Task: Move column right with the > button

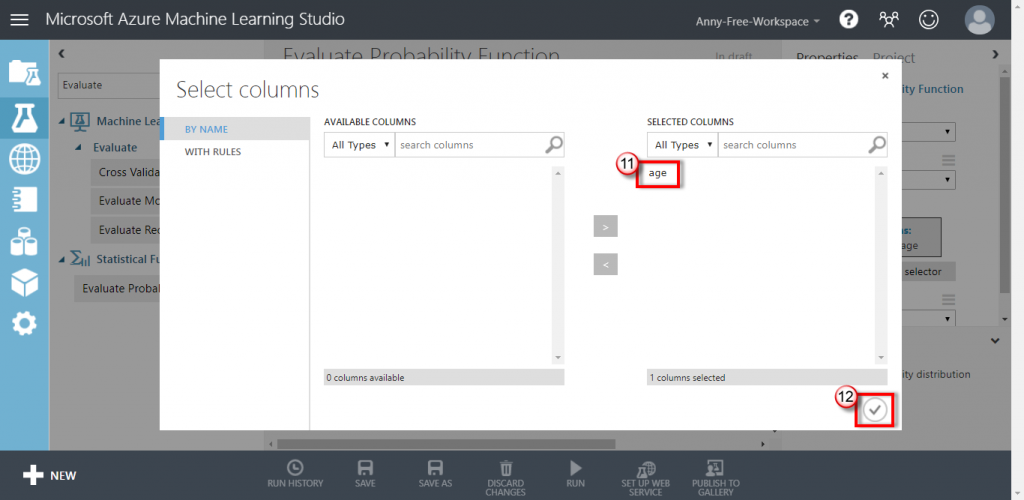Action: (x=605, y=227)
